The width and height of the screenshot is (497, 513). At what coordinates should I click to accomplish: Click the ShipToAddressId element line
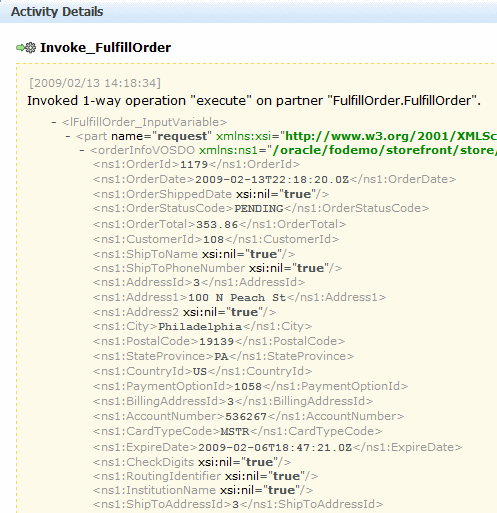238,504
